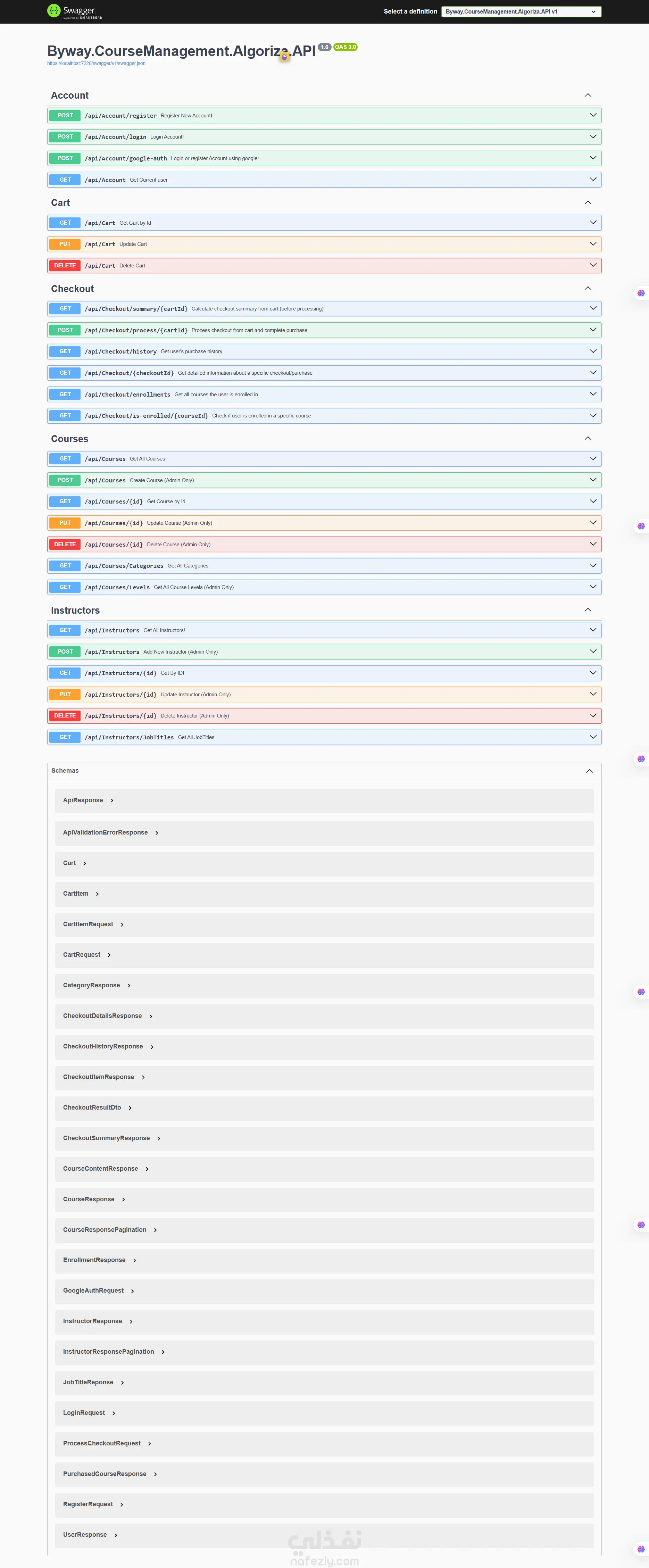Click the Get By ID! description text
This screenshot has width=649, height=1568.
pyautogui.click(x=172, y=673)
